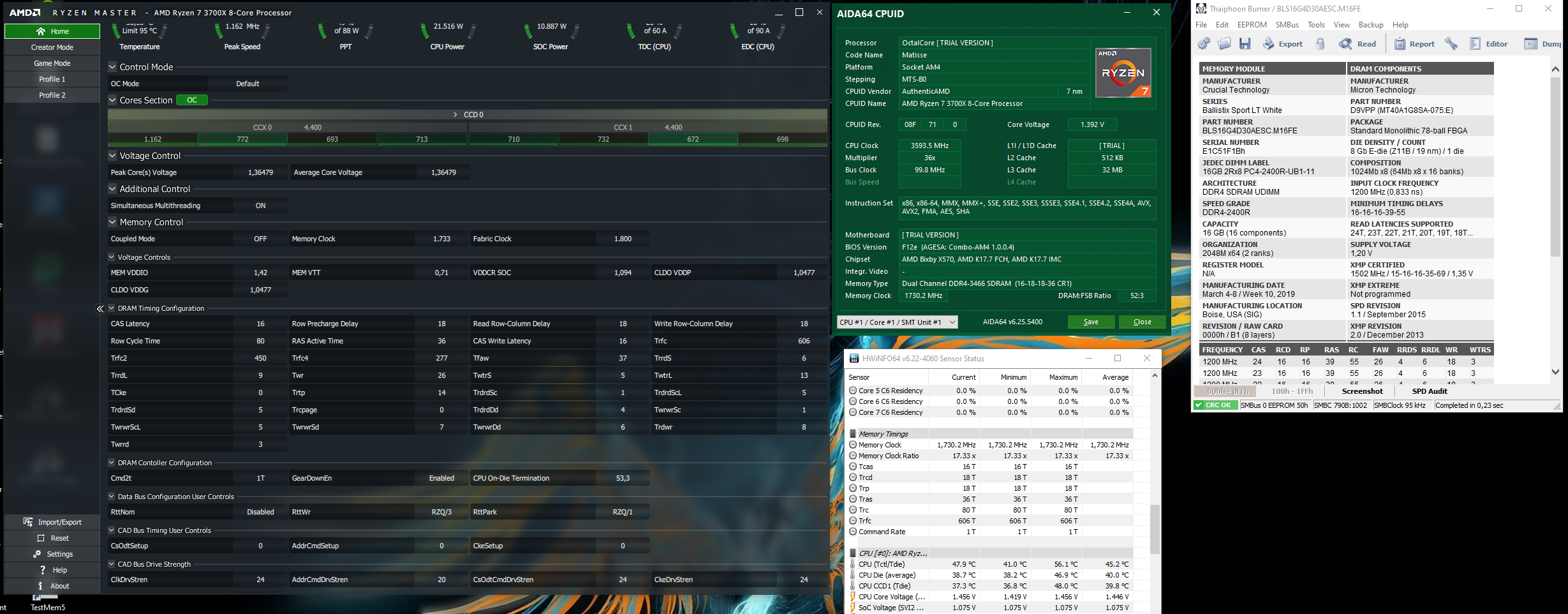The width and height of the screenshot is (1568, 614).
Task: Open Ryzen Master Settings gear icon
Action: click(x=37, y=554)
